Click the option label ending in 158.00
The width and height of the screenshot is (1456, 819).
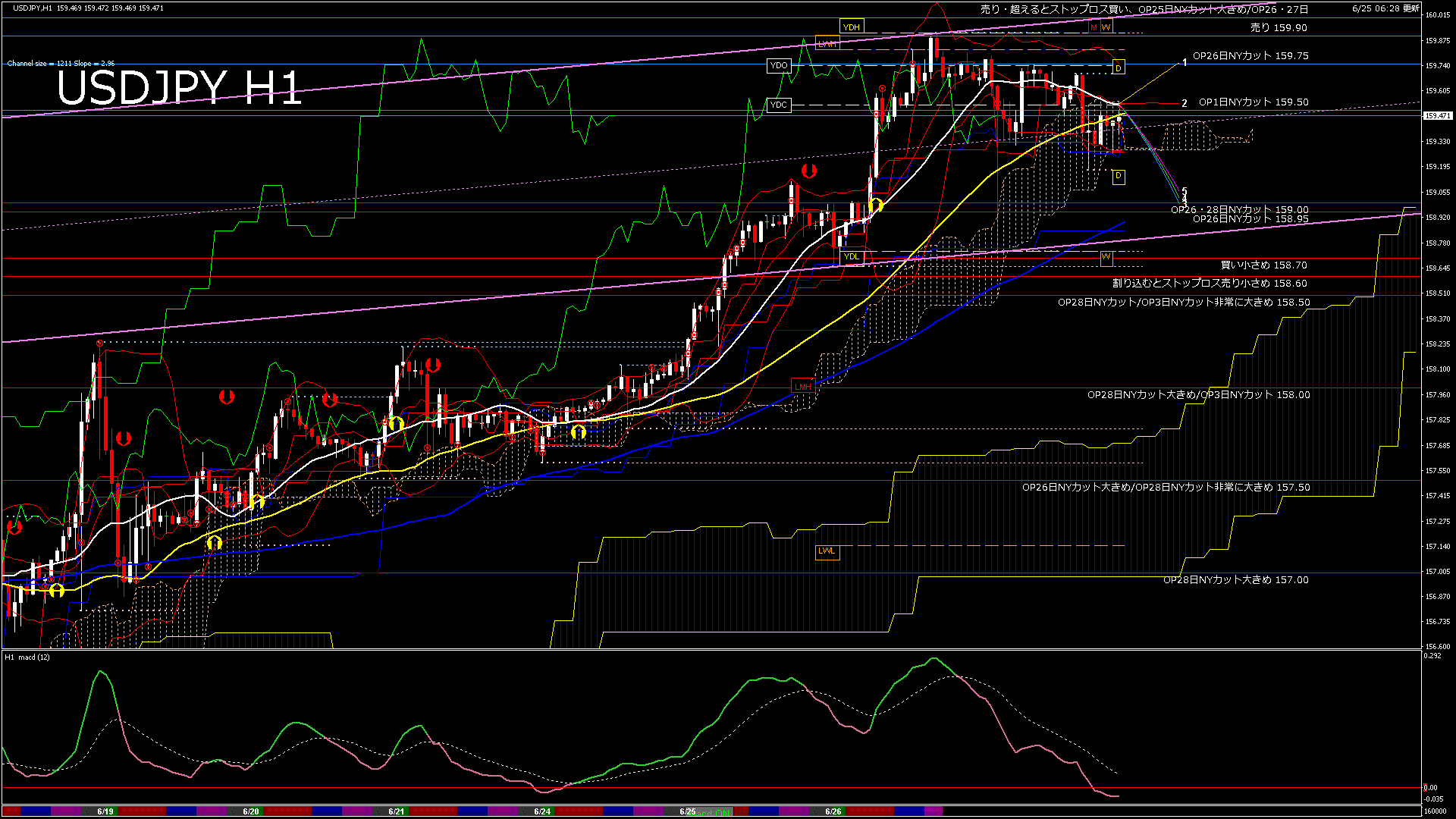point(1198,395)
